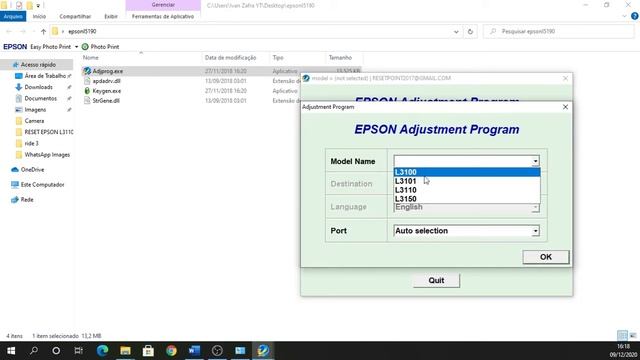Open Acesso rápido in navigation pane
This screenshot has width=640, height=360.
click(38, 64)
